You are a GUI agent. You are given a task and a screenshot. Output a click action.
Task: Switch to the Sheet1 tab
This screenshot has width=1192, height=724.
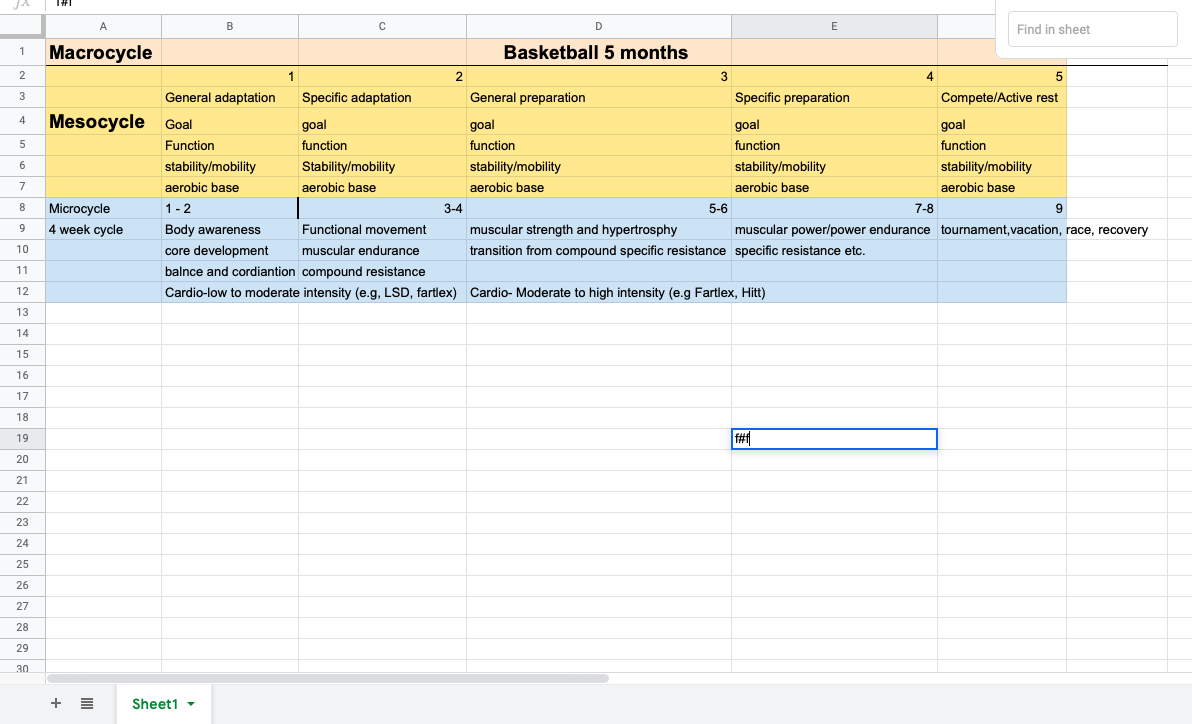155,703
